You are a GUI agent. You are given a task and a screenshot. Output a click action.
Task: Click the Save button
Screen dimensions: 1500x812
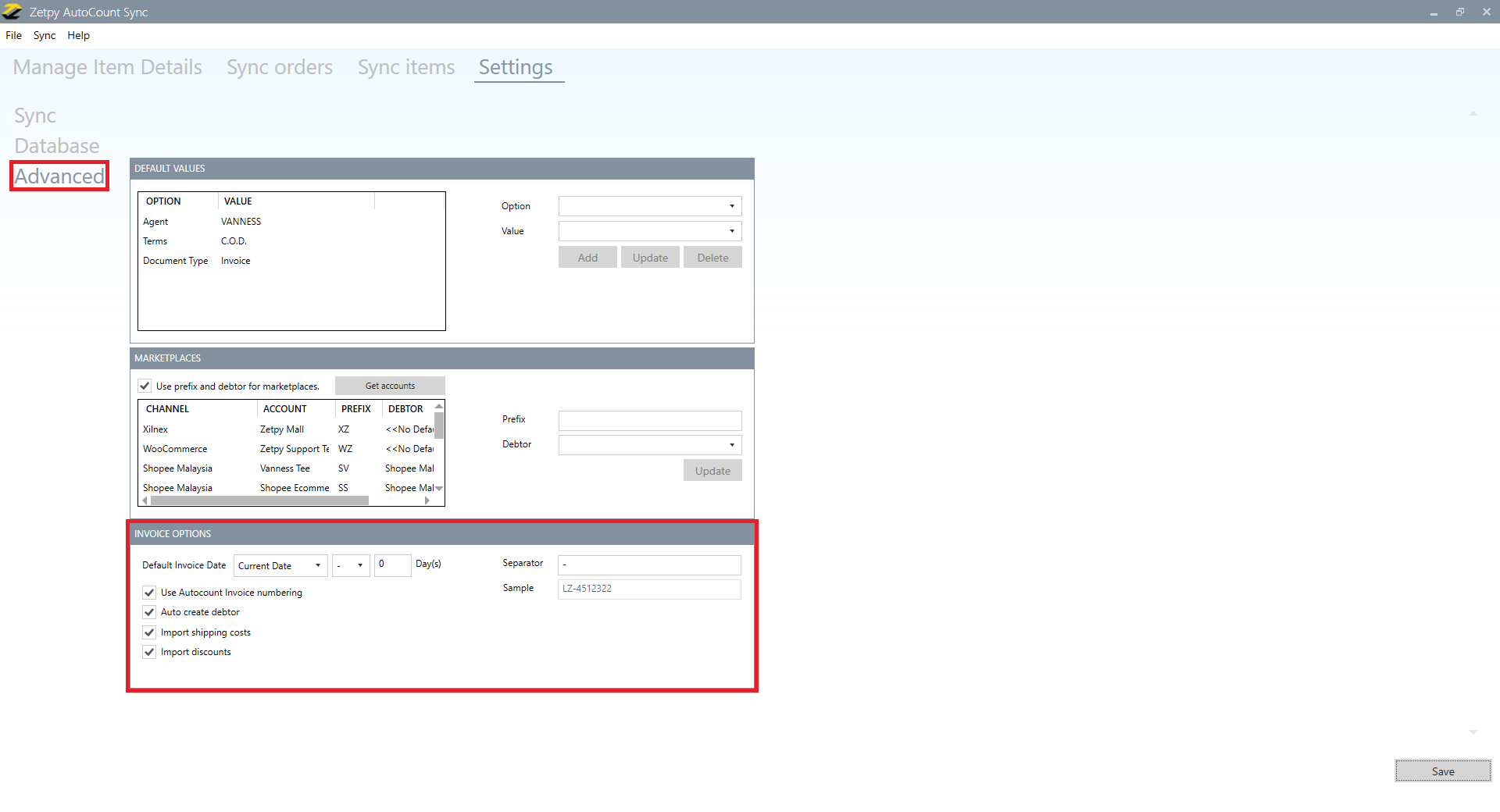[1443, 771]
